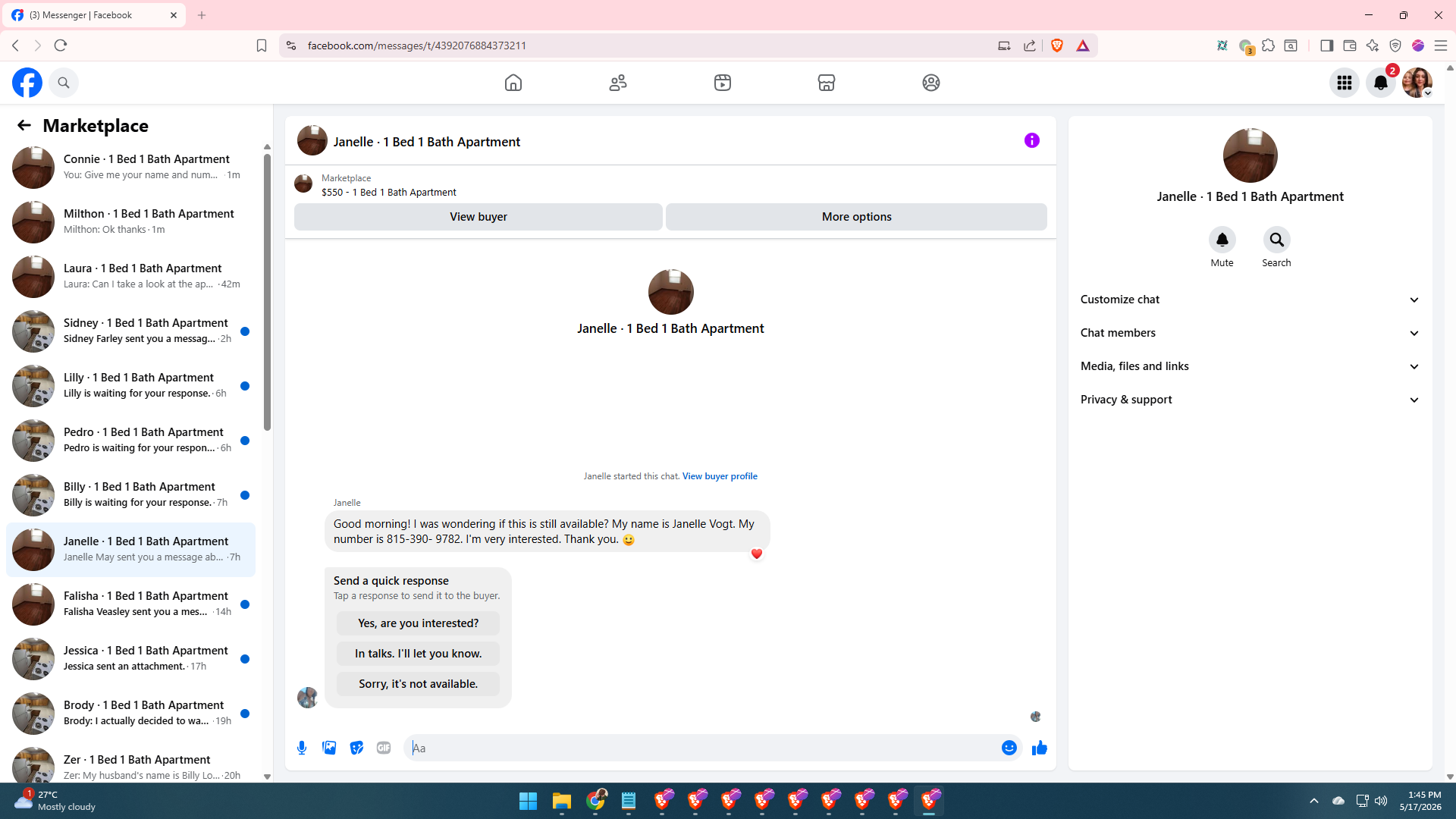1456x819 pixels.
Task: Click the Facebook logo
Action: (27, 83)
